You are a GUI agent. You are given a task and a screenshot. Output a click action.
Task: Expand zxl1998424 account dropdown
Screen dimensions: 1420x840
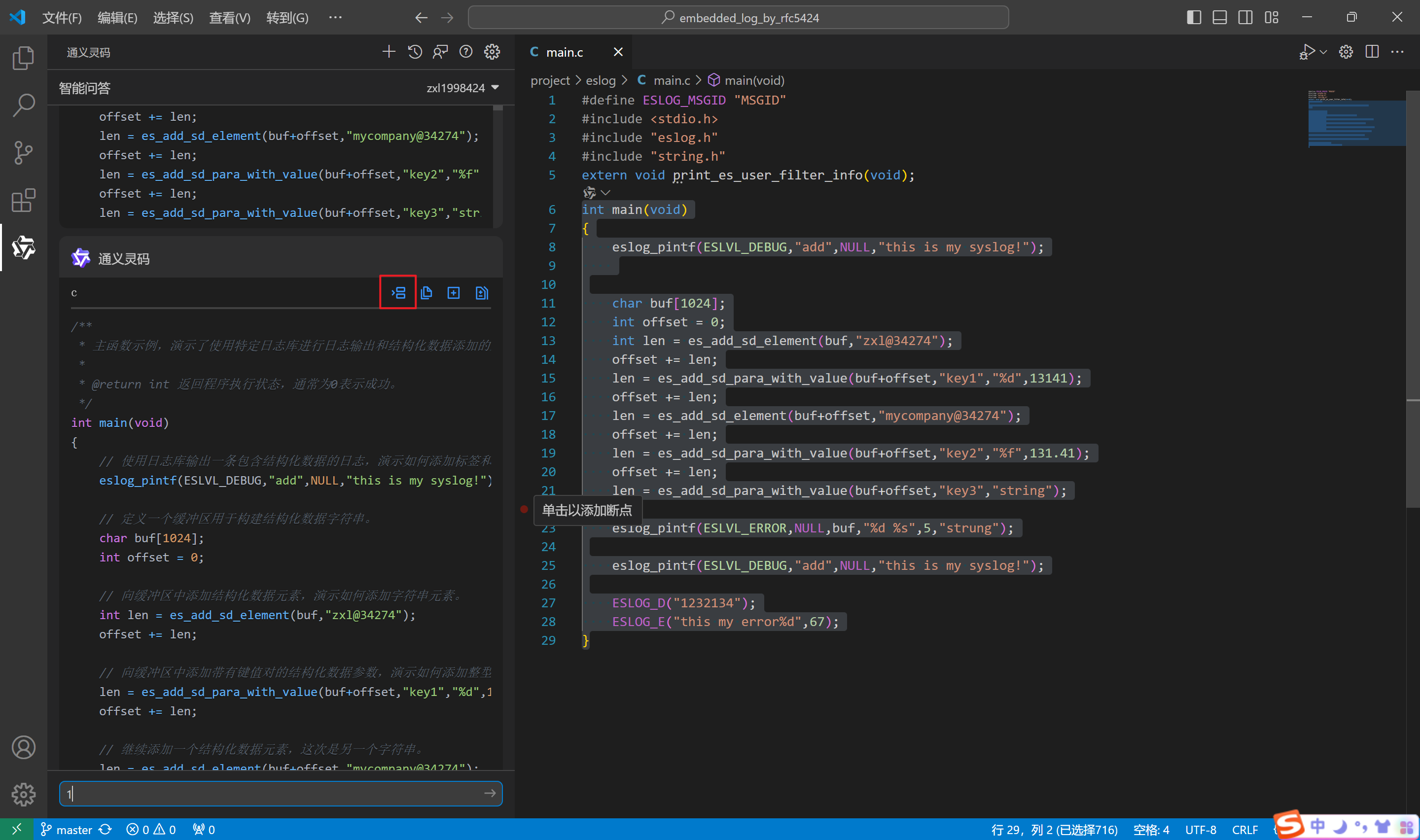pyautogui.click(x=462, y=88)
